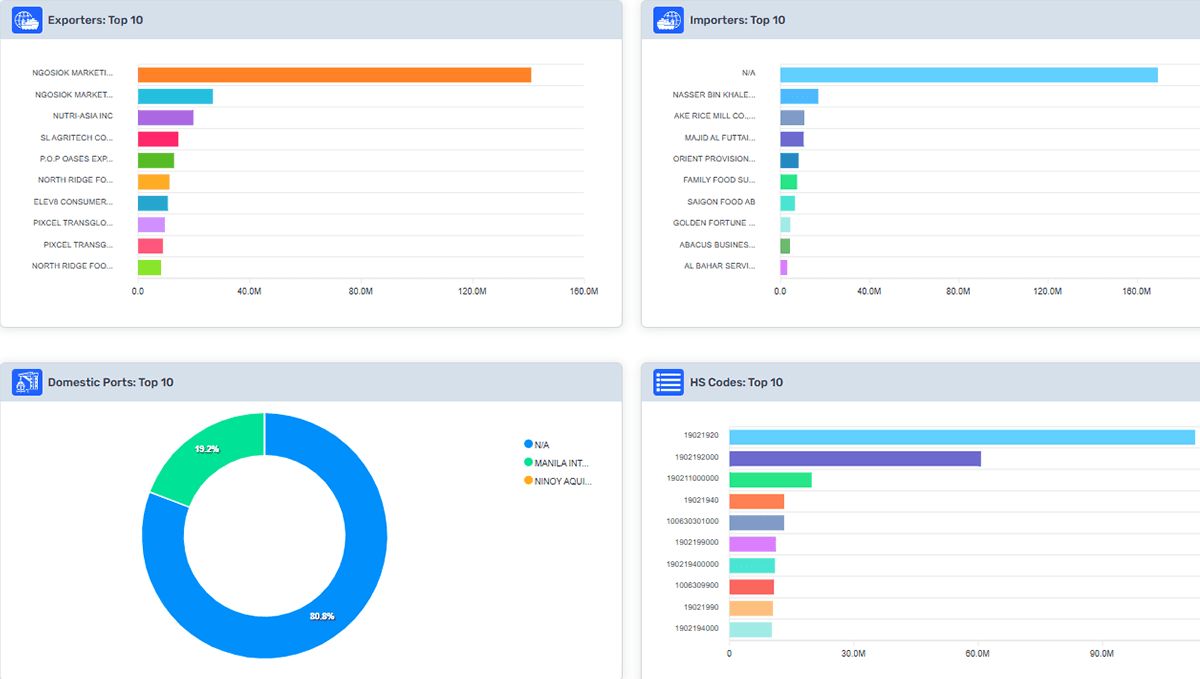Select the NASSER BIN KHALE... importer bar
This screenshot has width=1200, height=679.
pyautogui.click(x=799, y=96)
